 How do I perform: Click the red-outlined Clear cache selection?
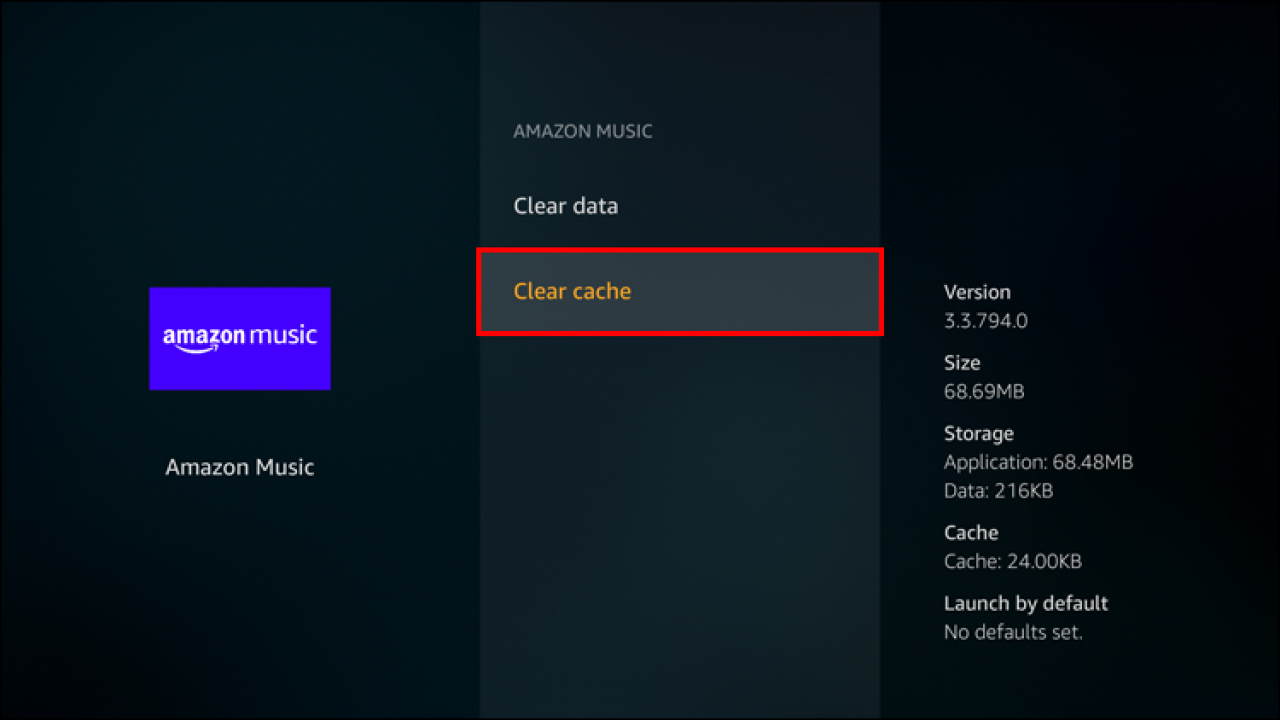click(680, 291)
